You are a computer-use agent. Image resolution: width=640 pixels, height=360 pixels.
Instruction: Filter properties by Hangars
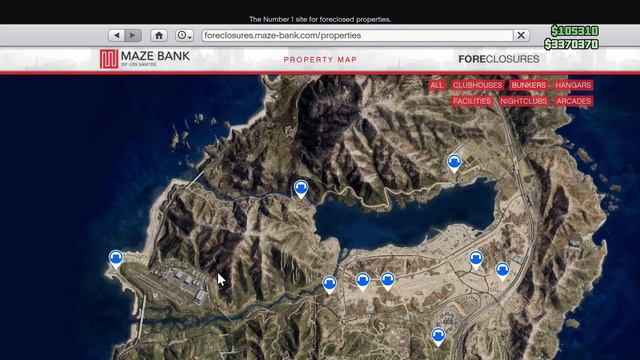point(573,85)
